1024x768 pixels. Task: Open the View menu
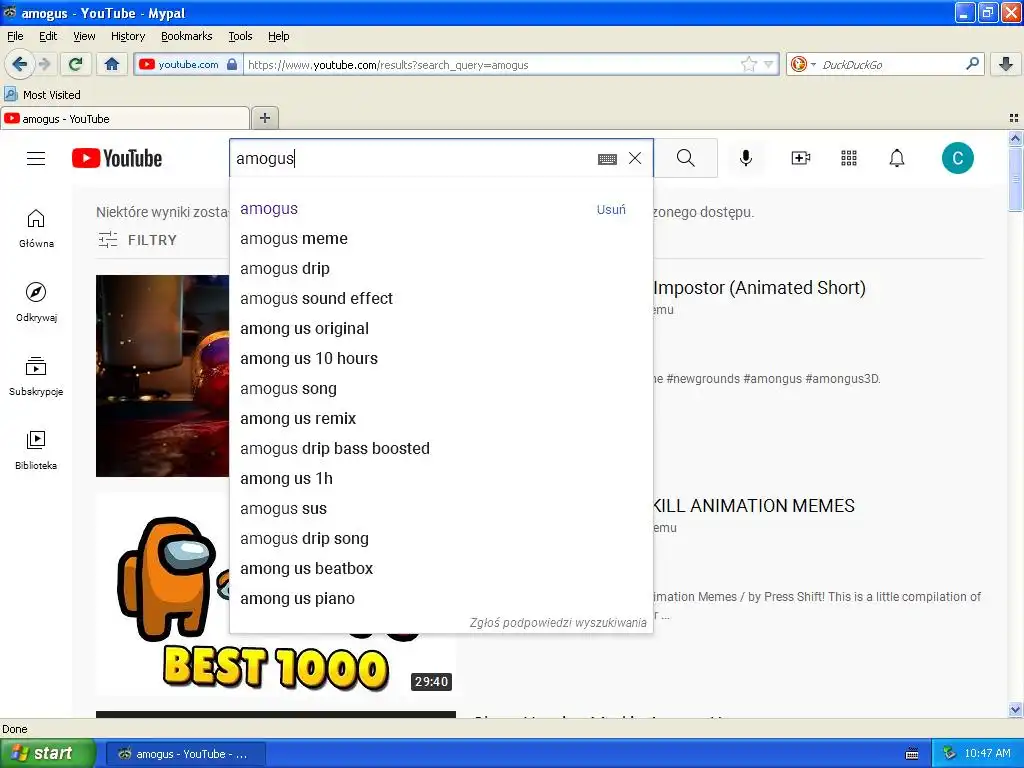(x=84, y=36)
